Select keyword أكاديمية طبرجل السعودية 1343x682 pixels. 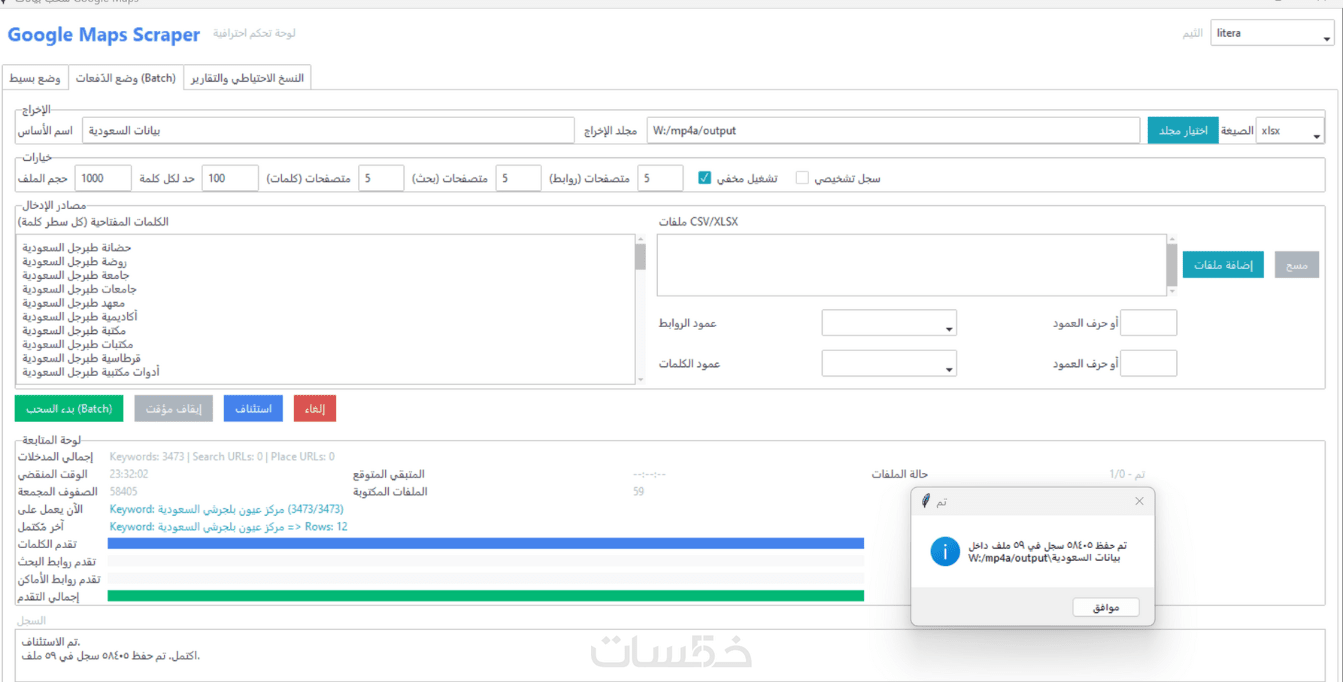coord(80,317)
